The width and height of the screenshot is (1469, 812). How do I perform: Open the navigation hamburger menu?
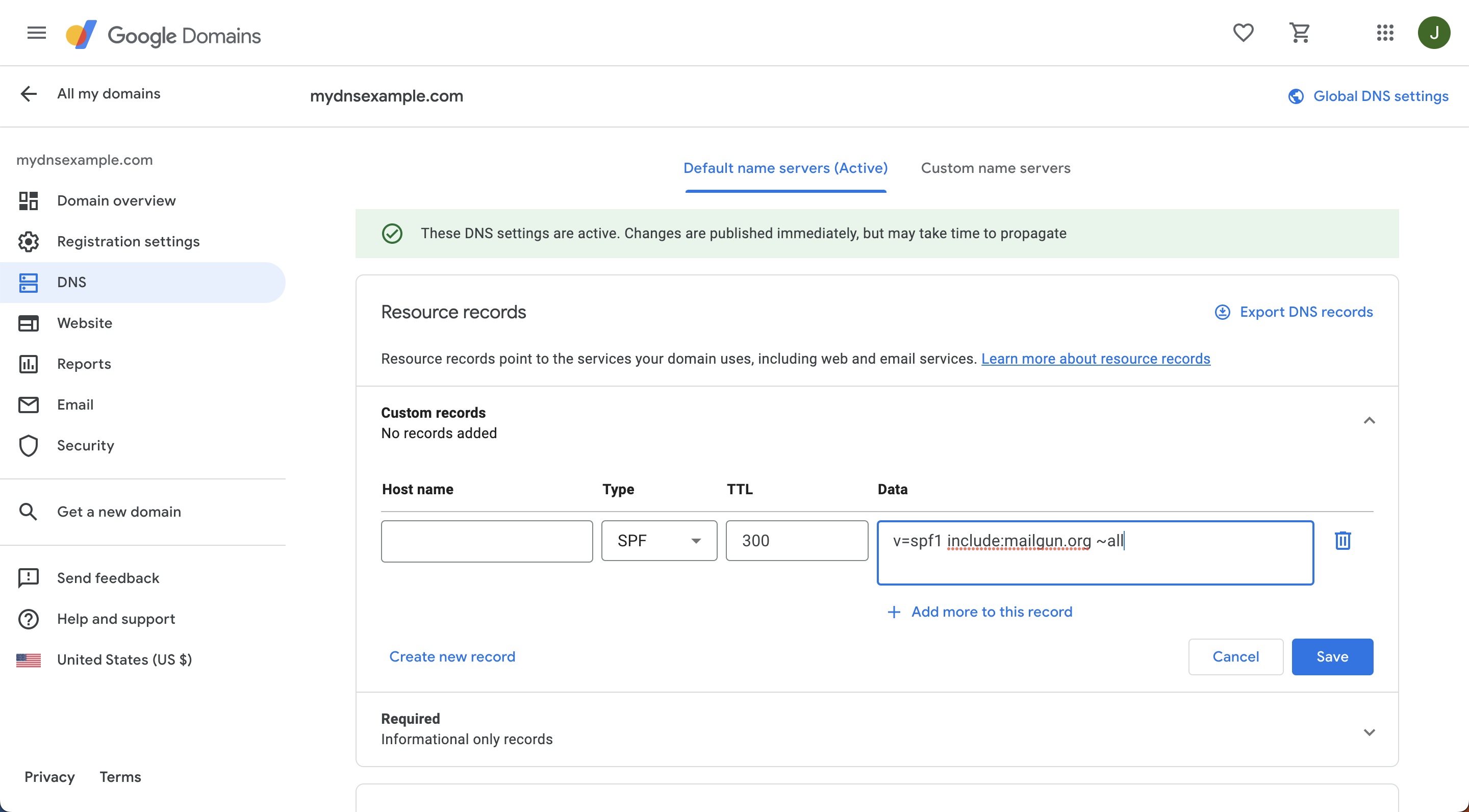36,33
